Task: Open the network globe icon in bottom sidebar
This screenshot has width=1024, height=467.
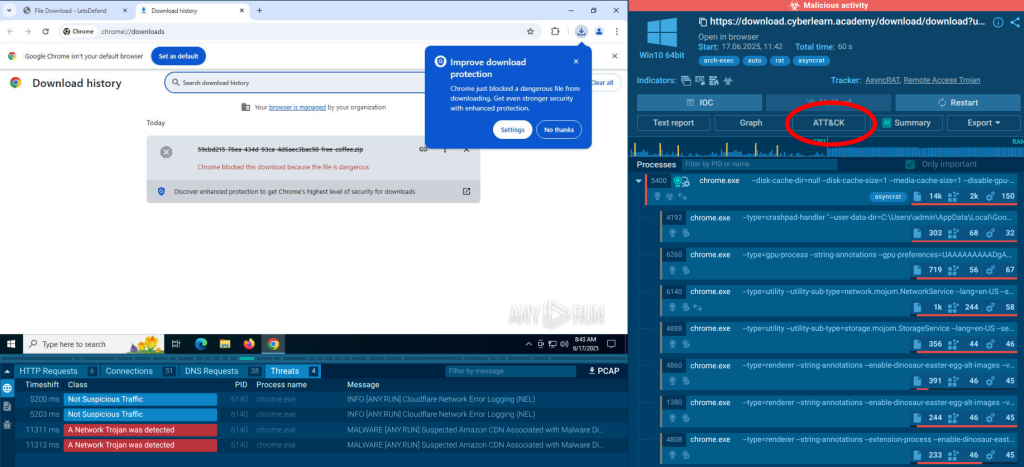Action: coord(7,389)
